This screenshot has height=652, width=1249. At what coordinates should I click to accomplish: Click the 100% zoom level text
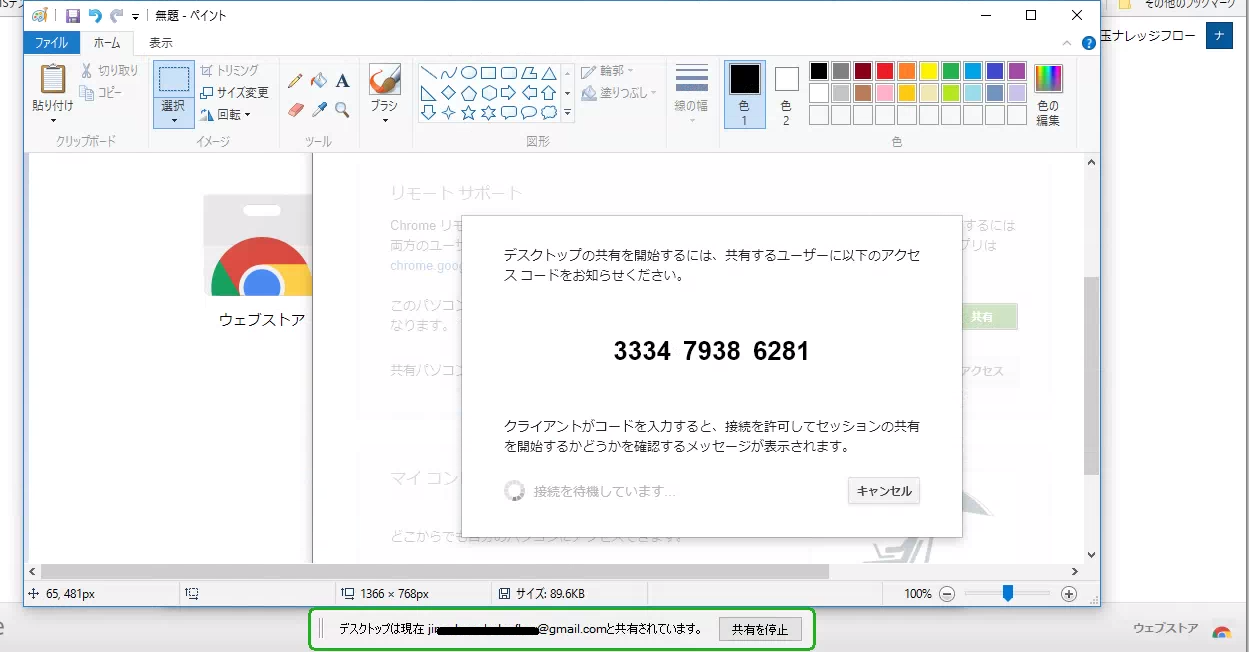(x=918, y=593)
